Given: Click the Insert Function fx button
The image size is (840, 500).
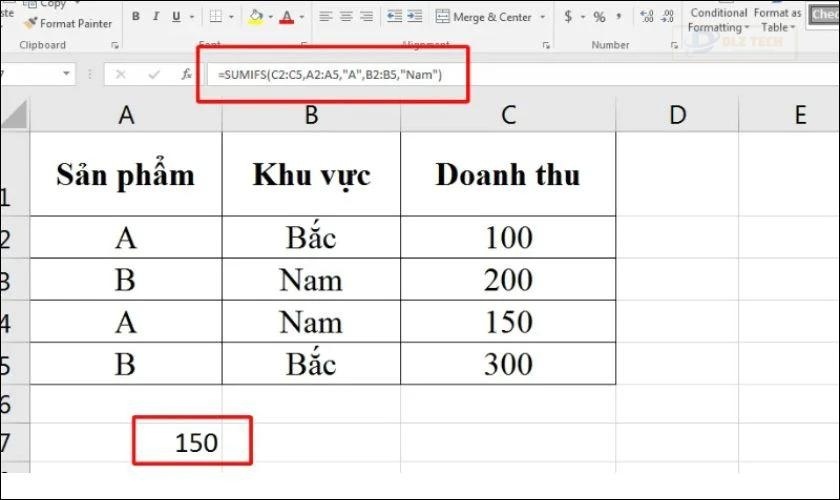Looking at the screenshot, I should click(186, 74).
